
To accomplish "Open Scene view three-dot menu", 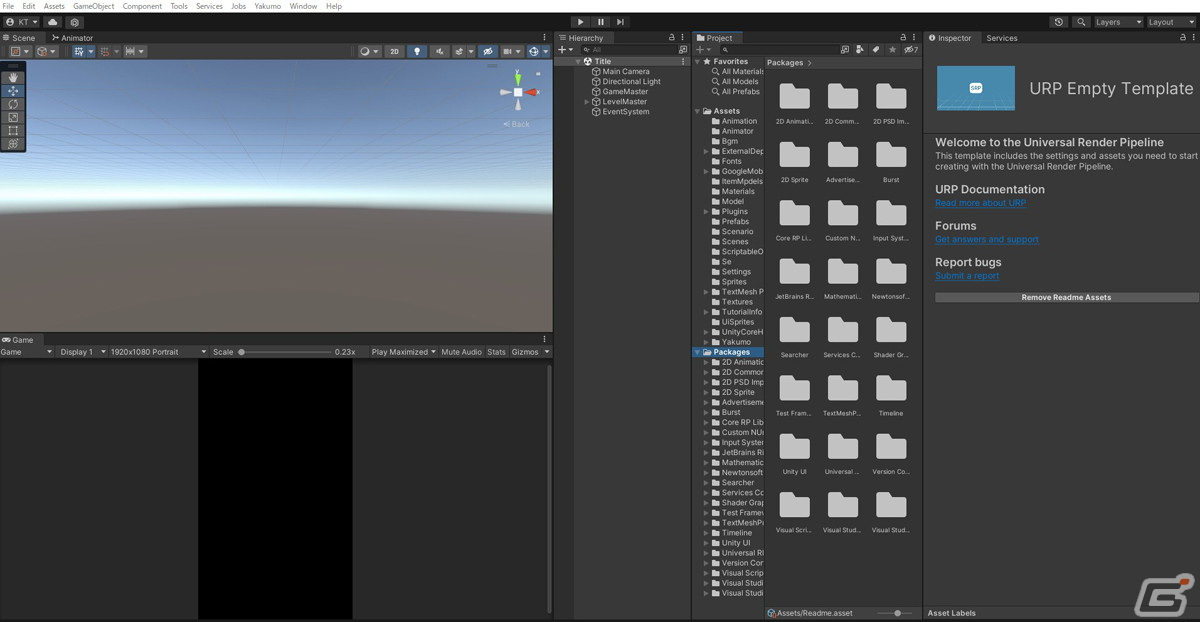I will point(545,38).
